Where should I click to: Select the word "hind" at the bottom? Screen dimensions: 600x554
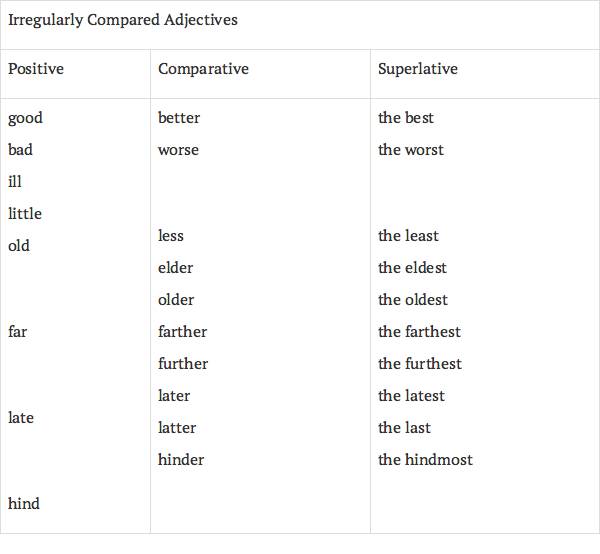tap(24, 504)
